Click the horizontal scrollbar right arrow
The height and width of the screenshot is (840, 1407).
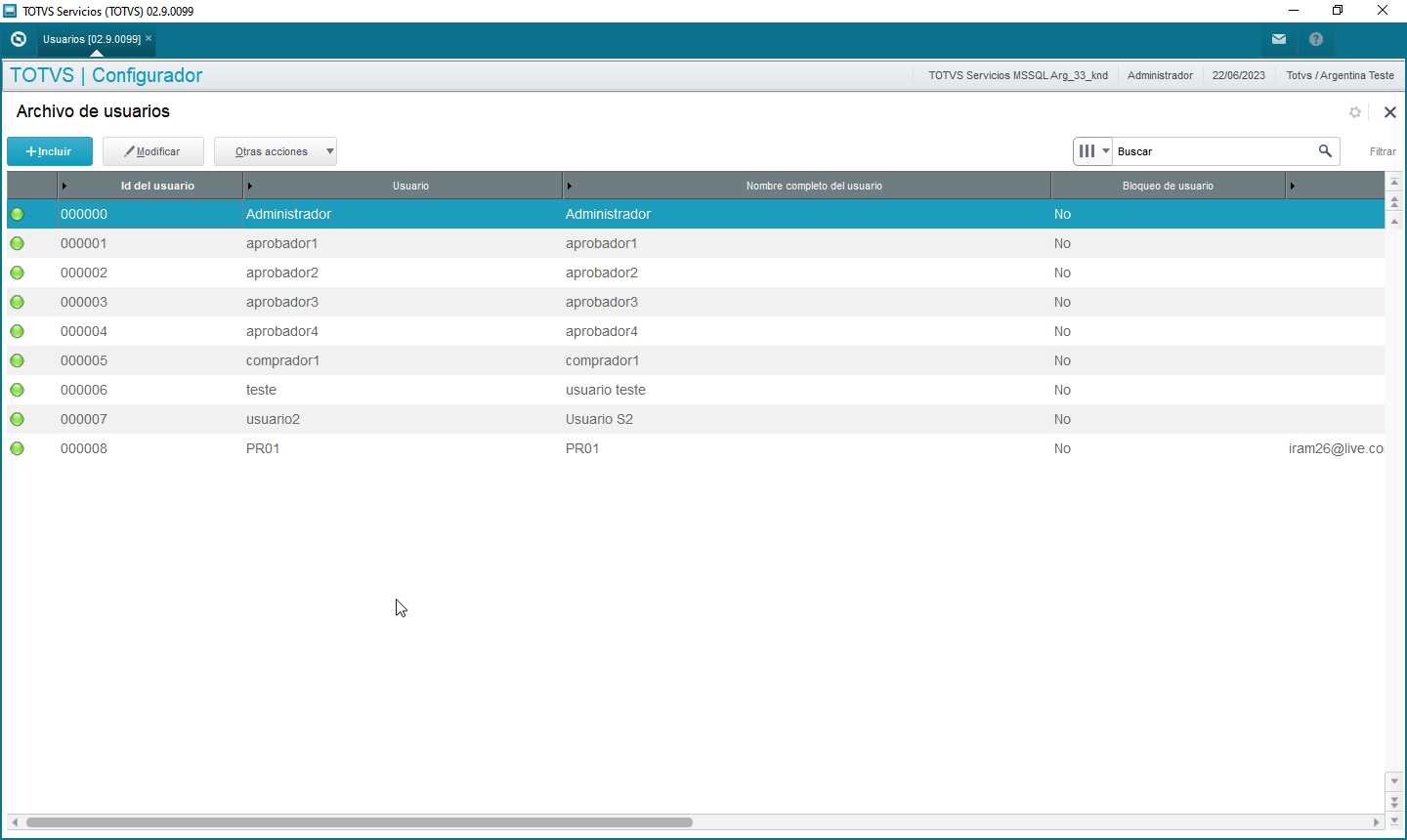[1378, 822]
